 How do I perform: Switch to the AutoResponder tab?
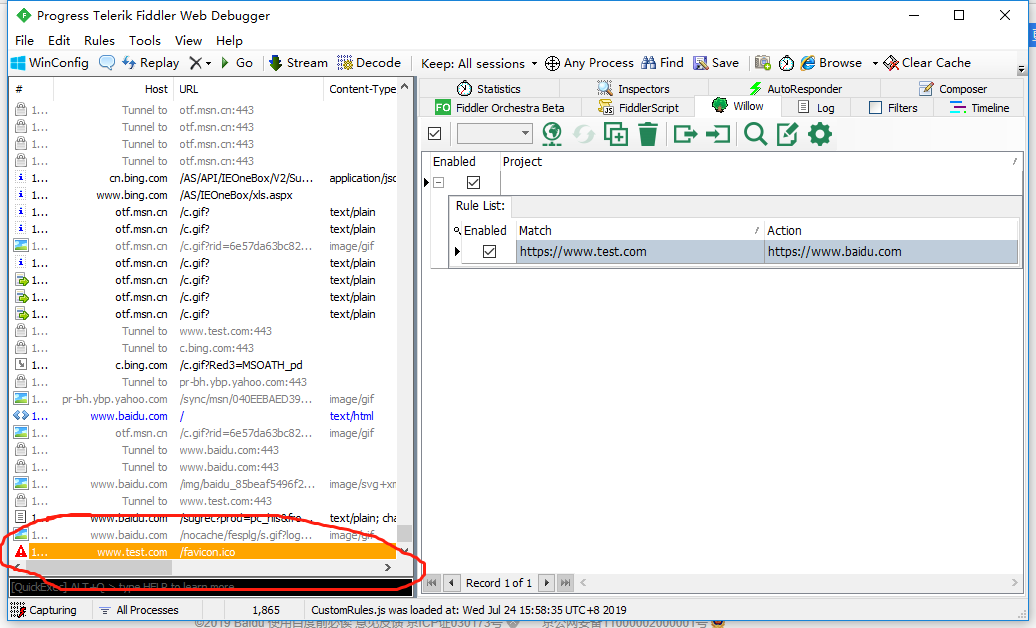(x=795, y=89)
